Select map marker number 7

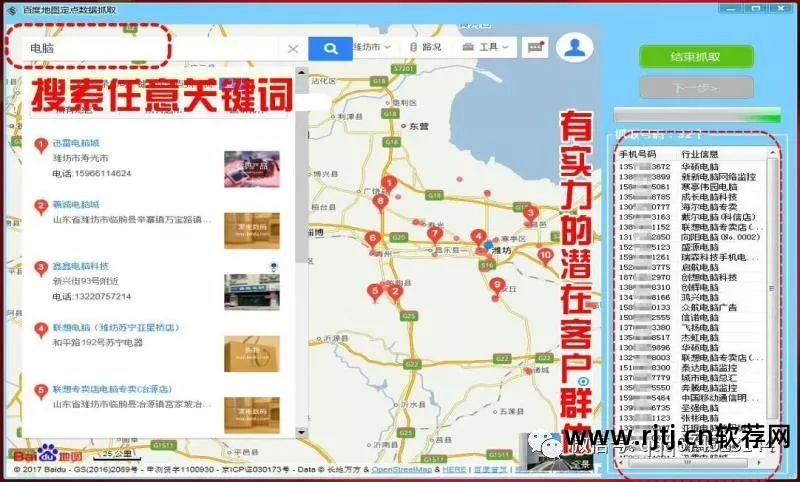(x=435, y=236)
